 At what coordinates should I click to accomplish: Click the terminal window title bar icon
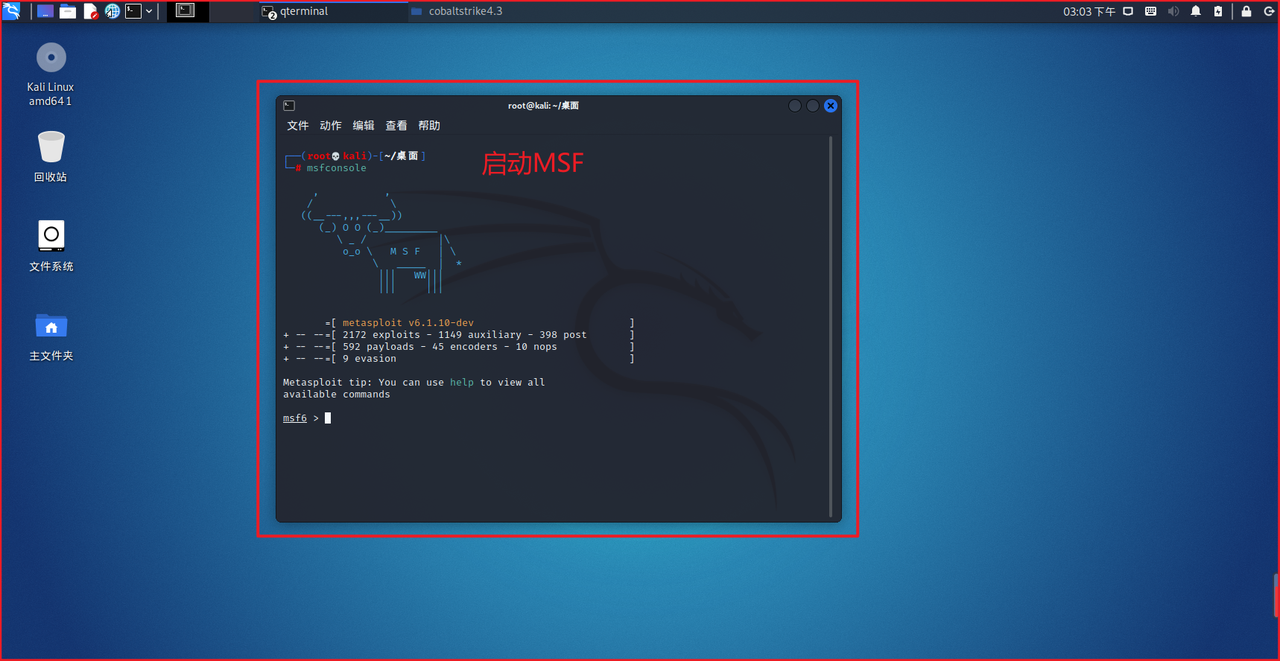(288, 105)
